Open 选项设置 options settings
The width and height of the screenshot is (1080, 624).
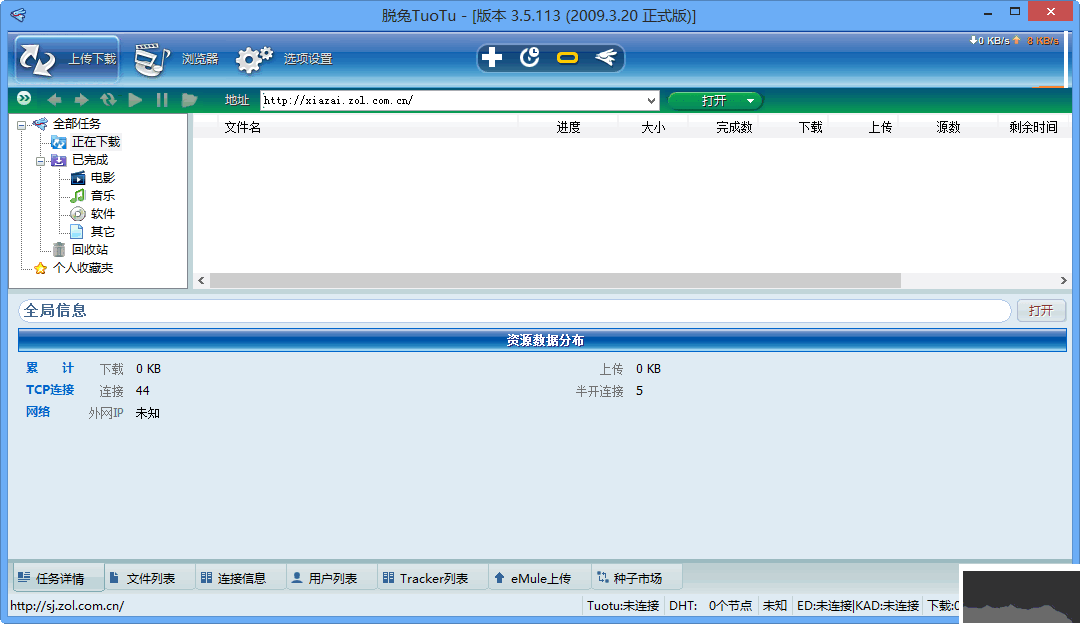284,59
